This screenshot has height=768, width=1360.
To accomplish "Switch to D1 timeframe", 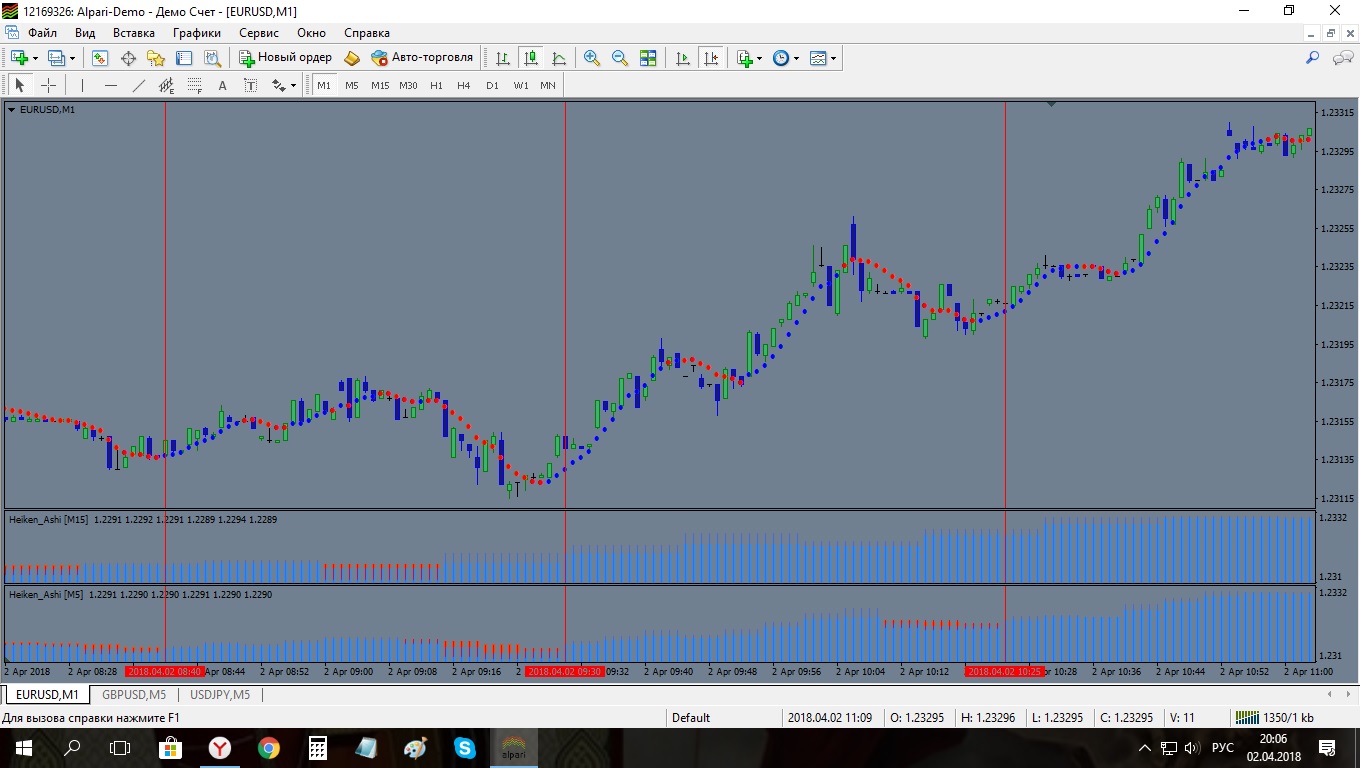I will pyautogui.click(x=492, y=85).
